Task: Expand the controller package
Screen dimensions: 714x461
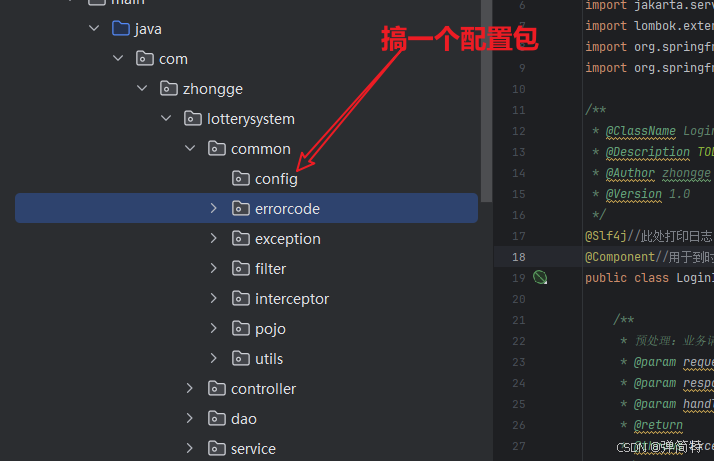Action: 189,389
